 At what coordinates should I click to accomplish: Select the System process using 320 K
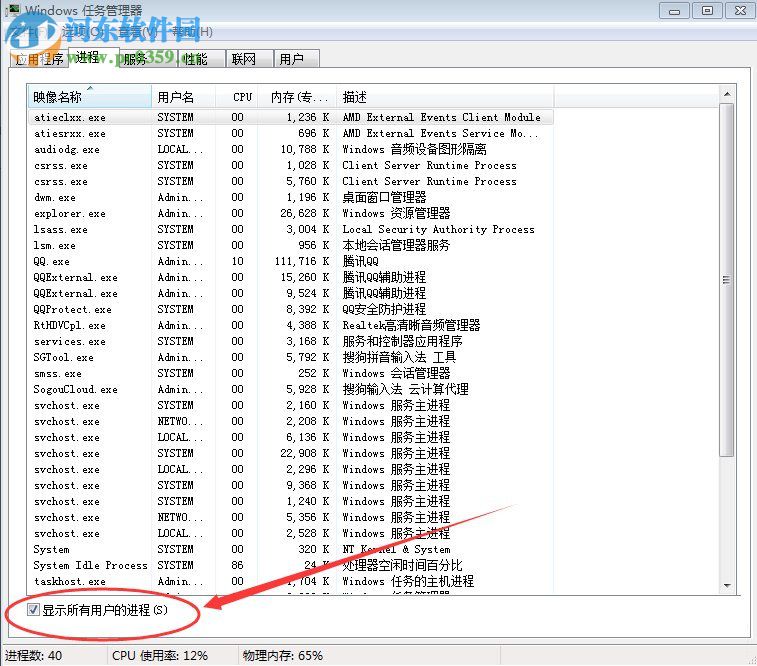point(291,549)
